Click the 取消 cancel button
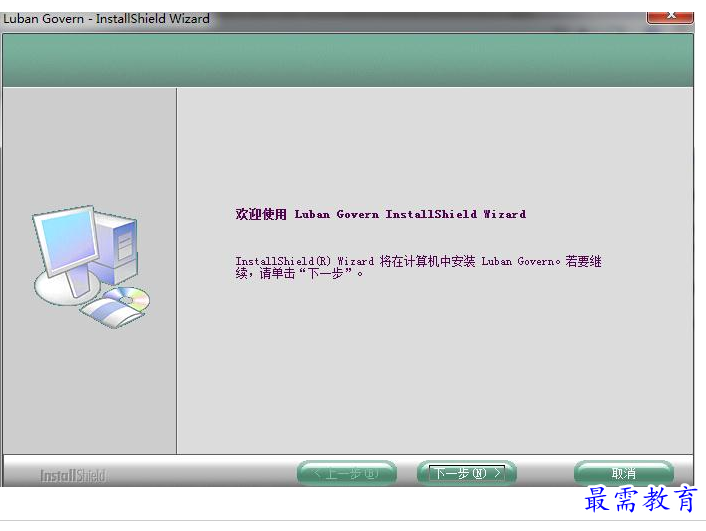Viewport: 706px width, 531px height. (x=624, y=473)
